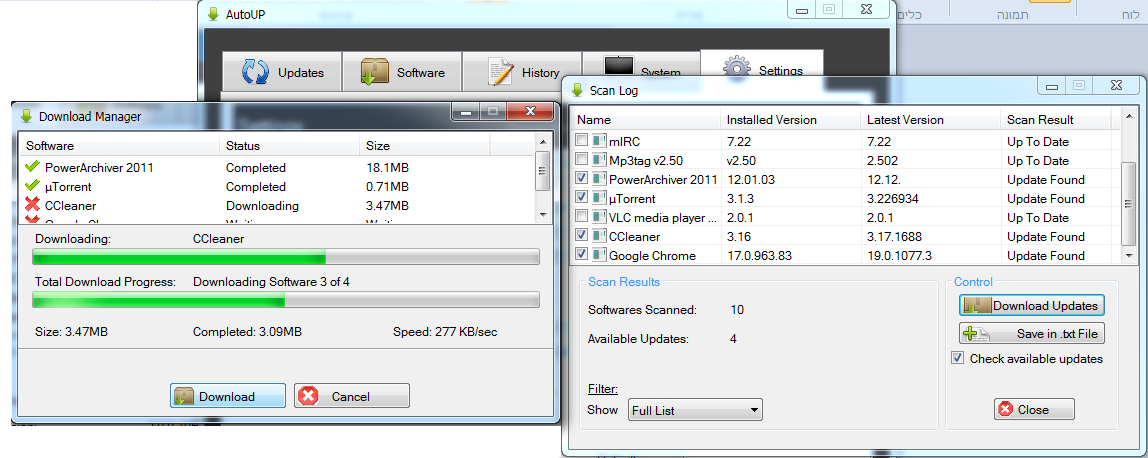This screenshot has height=458, width=1148.
Task: Uncheck the CCleaner checkbox in Scan Log
Action: click(x=581, y=236)
